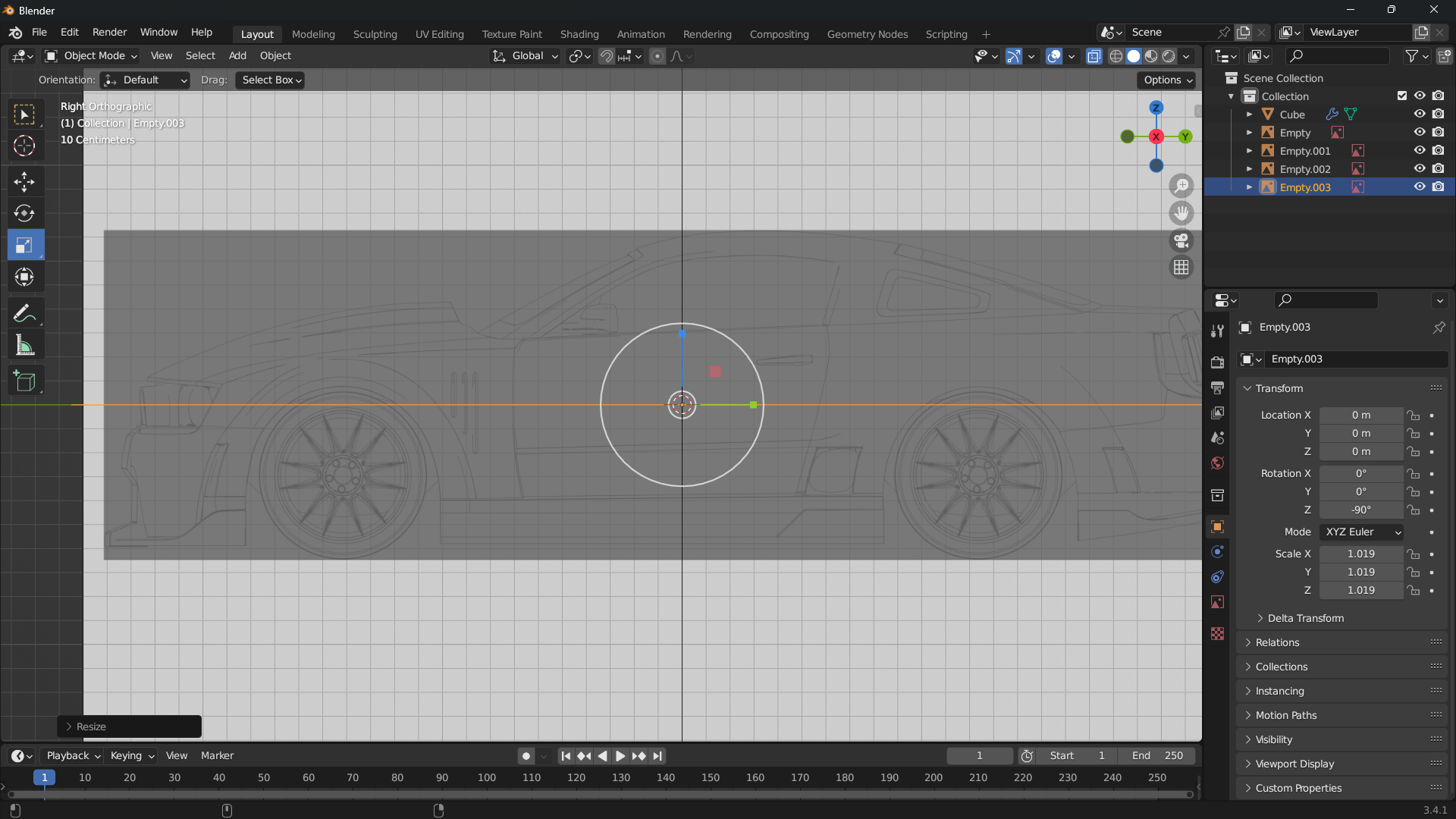Click the 3D Cursor tool
Screen dimensions: 1456x819
point(24,146)
